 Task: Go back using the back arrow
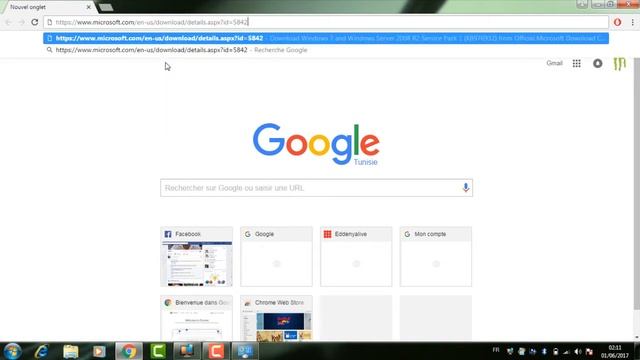click(x=9, y=22)
